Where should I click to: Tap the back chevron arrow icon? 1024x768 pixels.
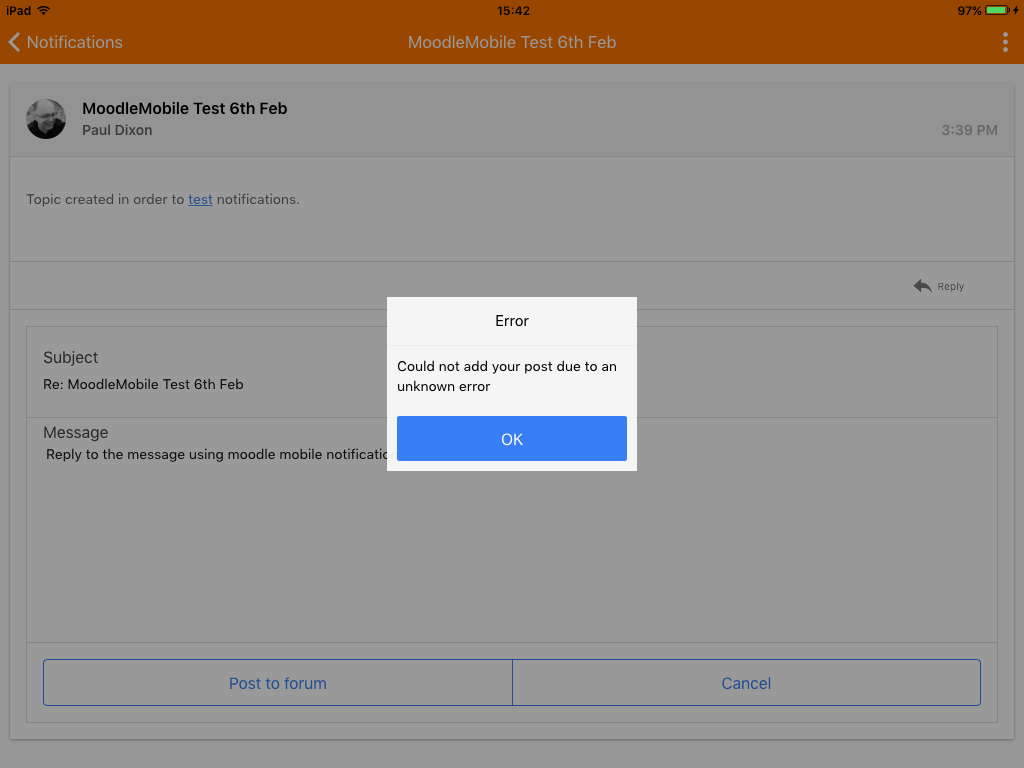tap(14, 42)
